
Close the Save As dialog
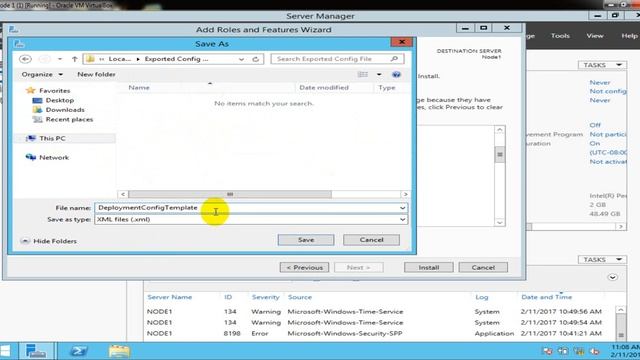pos(402,42)
